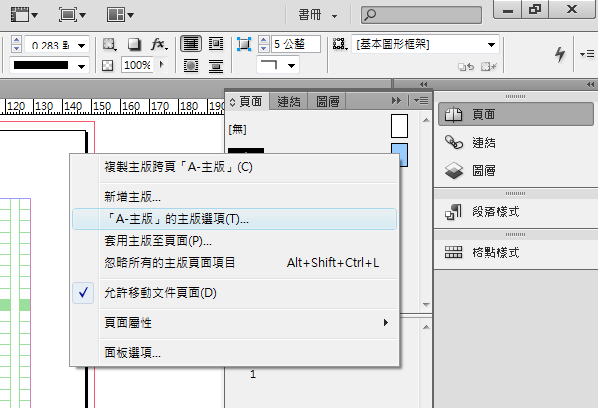This screenshot has width=598, height=408.
Task: Switch to the 頁面 tab
Action: (x=247, y=101)
